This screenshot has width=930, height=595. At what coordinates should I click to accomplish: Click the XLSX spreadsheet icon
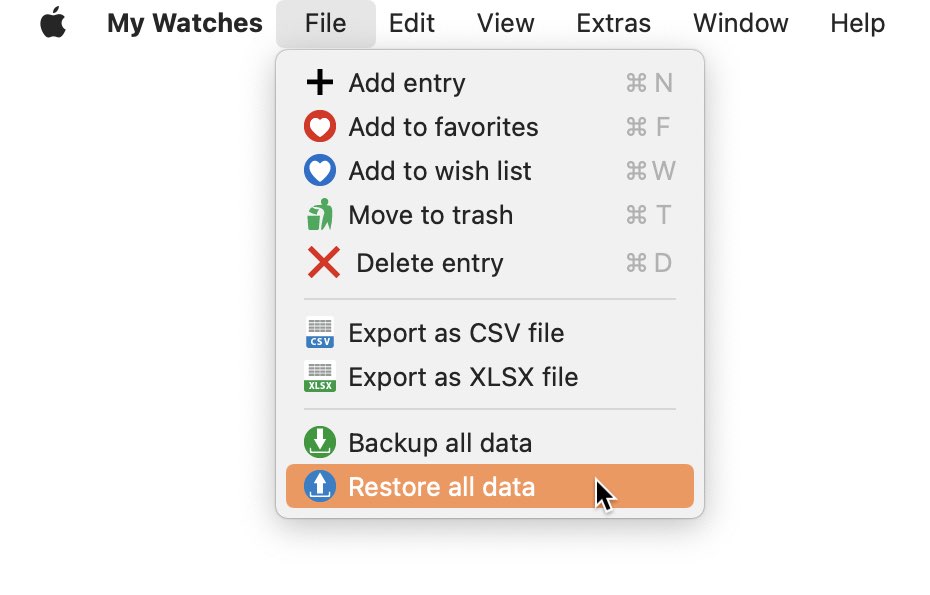[320, 377]
